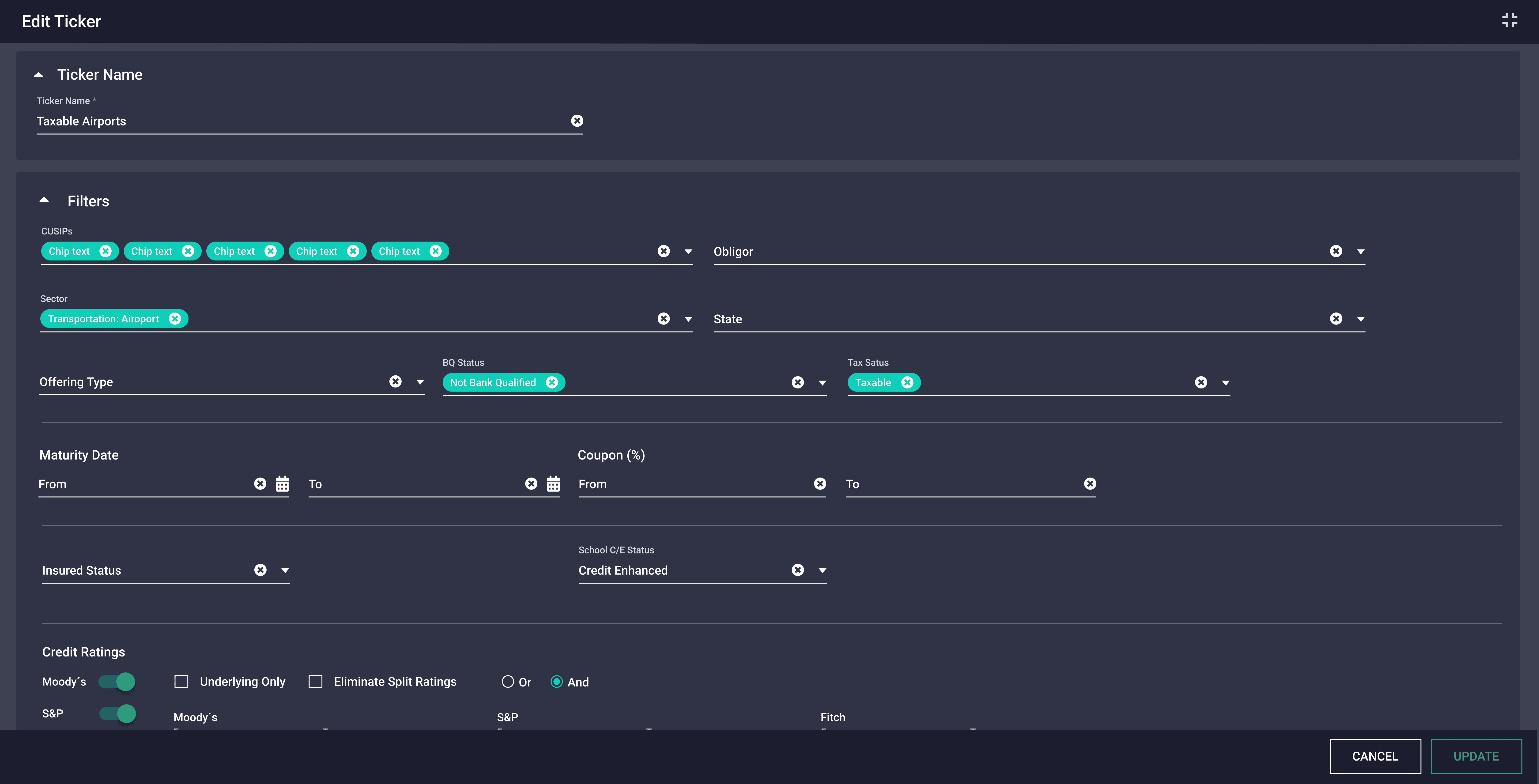Select the Or radio option

click(x=508, y=682)
